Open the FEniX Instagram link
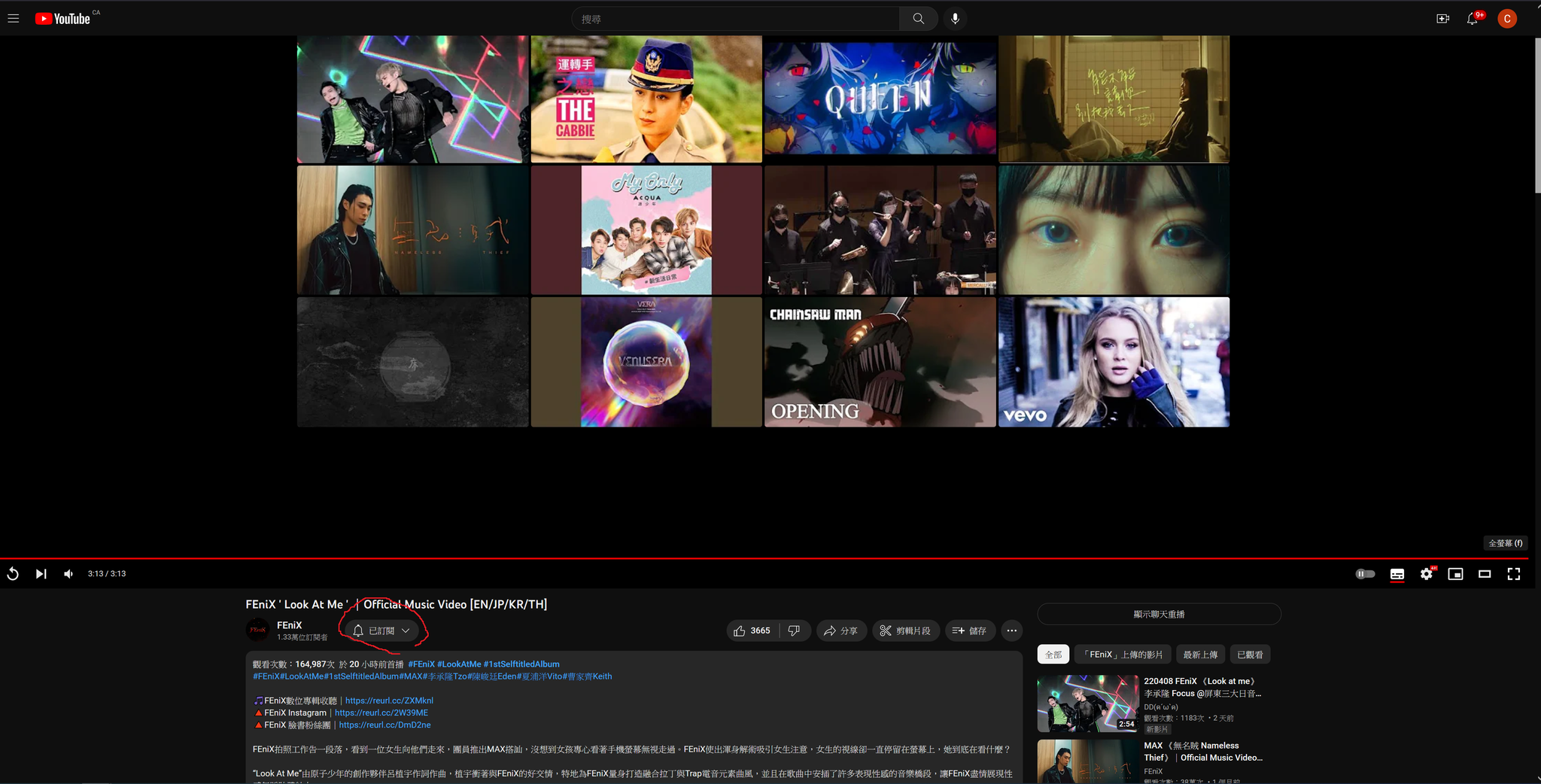The width and height of the screenshot is (1541, 784). click(381, 713)
